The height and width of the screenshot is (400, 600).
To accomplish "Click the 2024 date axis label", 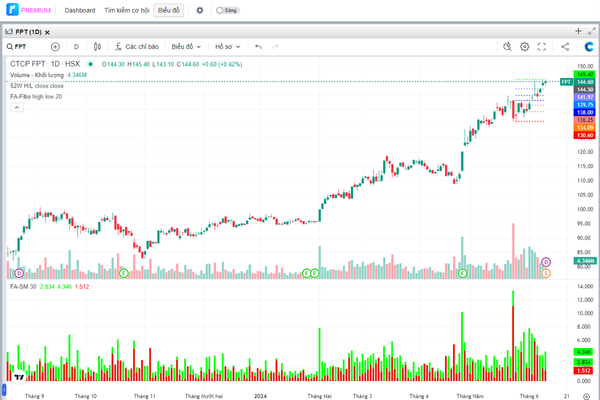I will tap(260, 396).
